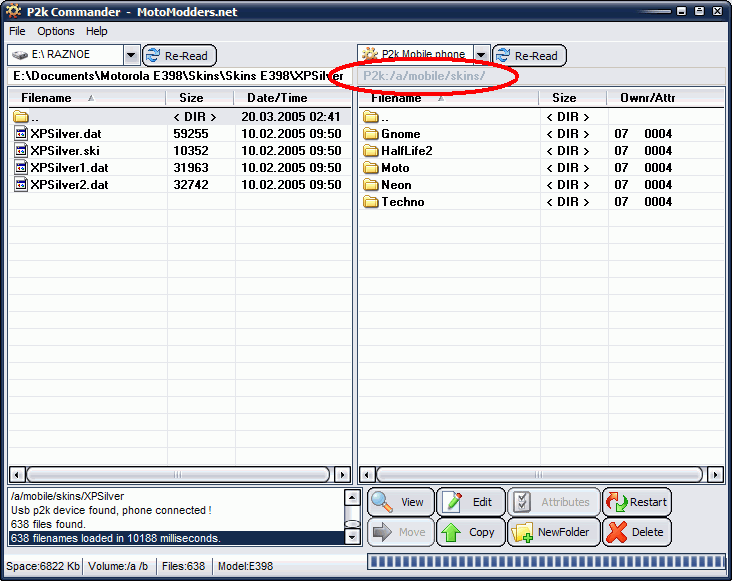Sort left panel by Date/Time column

[292, 98]
